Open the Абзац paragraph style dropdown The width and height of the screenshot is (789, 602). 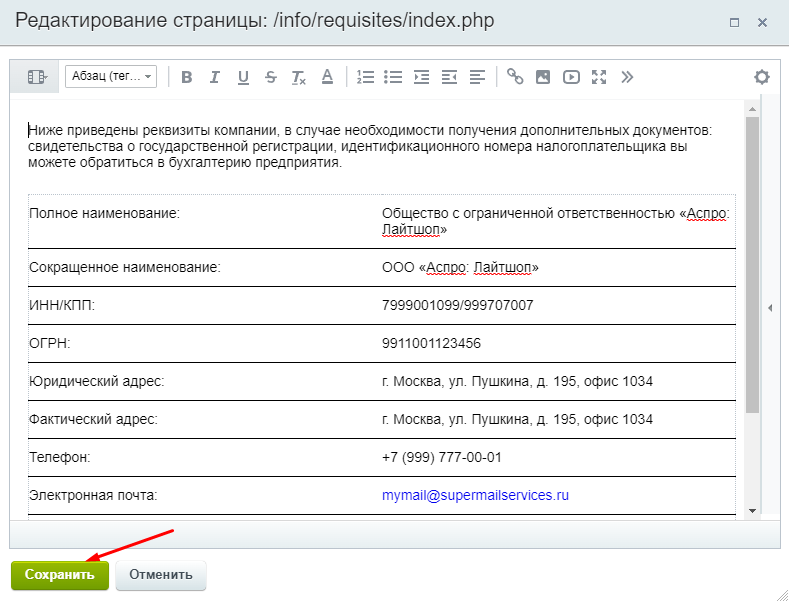coord(111,77)
